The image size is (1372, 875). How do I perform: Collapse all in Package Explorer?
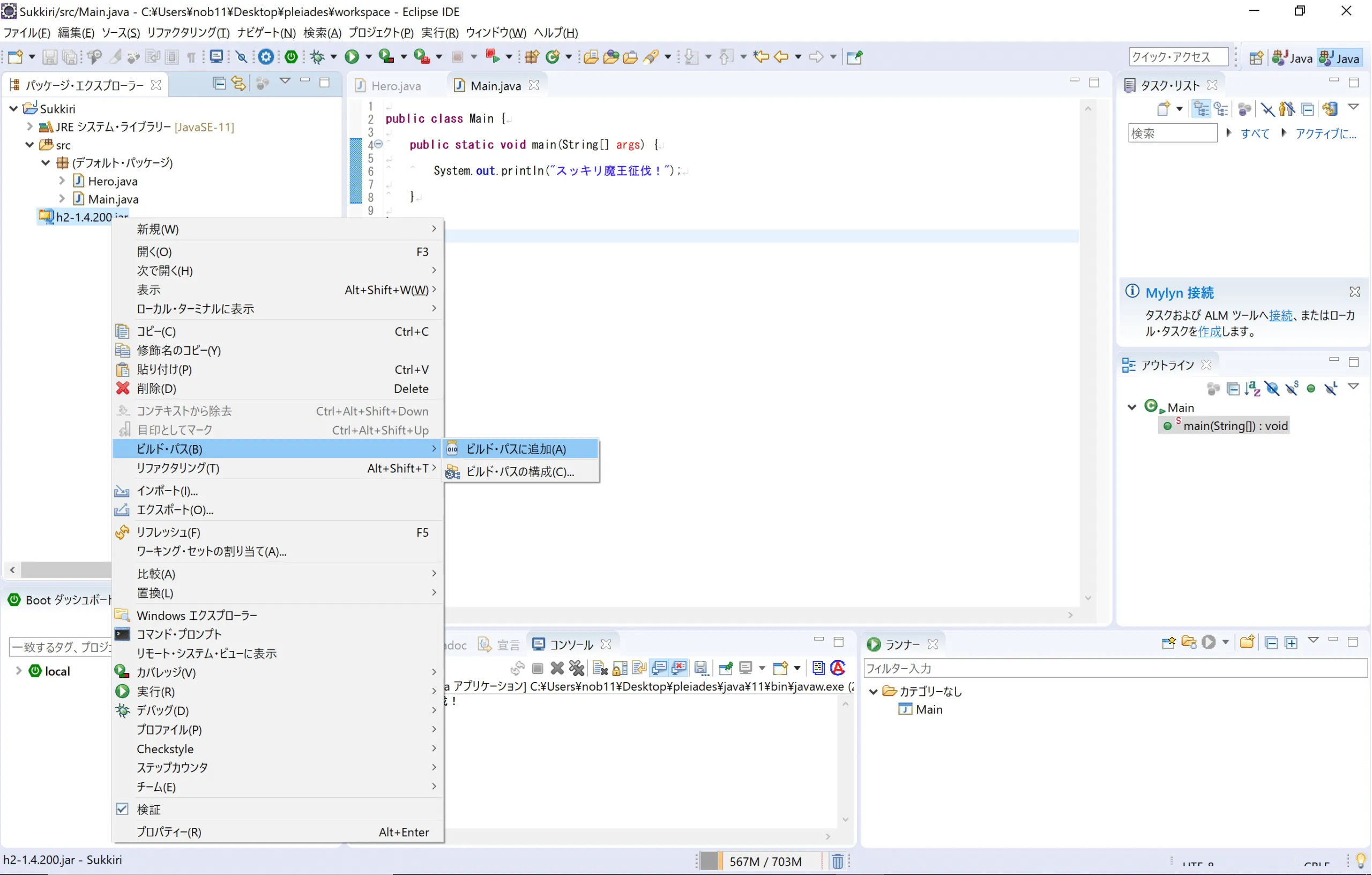219,83
